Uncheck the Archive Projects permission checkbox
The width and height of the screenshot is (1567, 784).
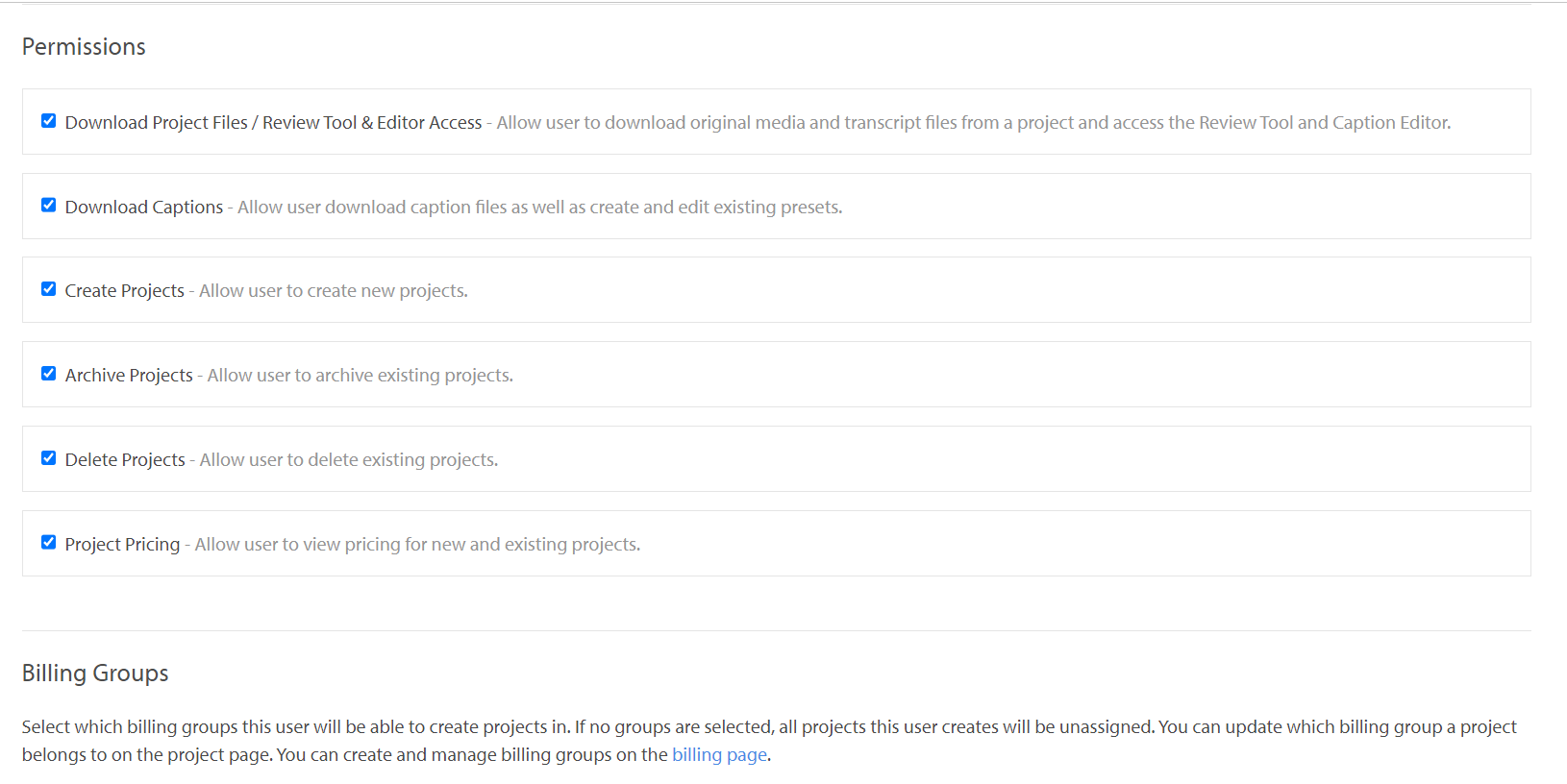(48, 374)
